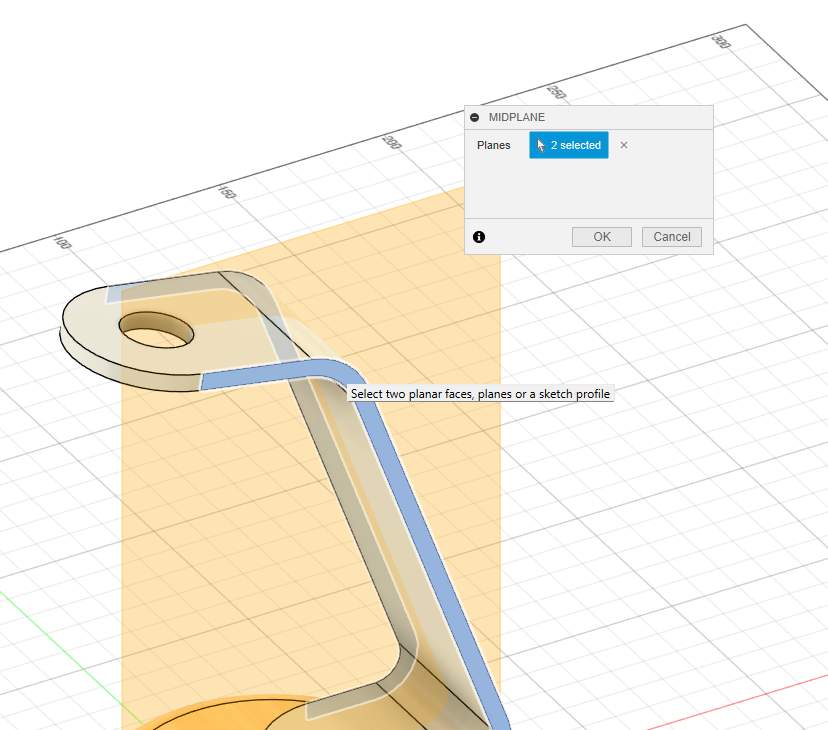Click the 300 grid ruler label

pyautogui.click(x=719, y=41)
